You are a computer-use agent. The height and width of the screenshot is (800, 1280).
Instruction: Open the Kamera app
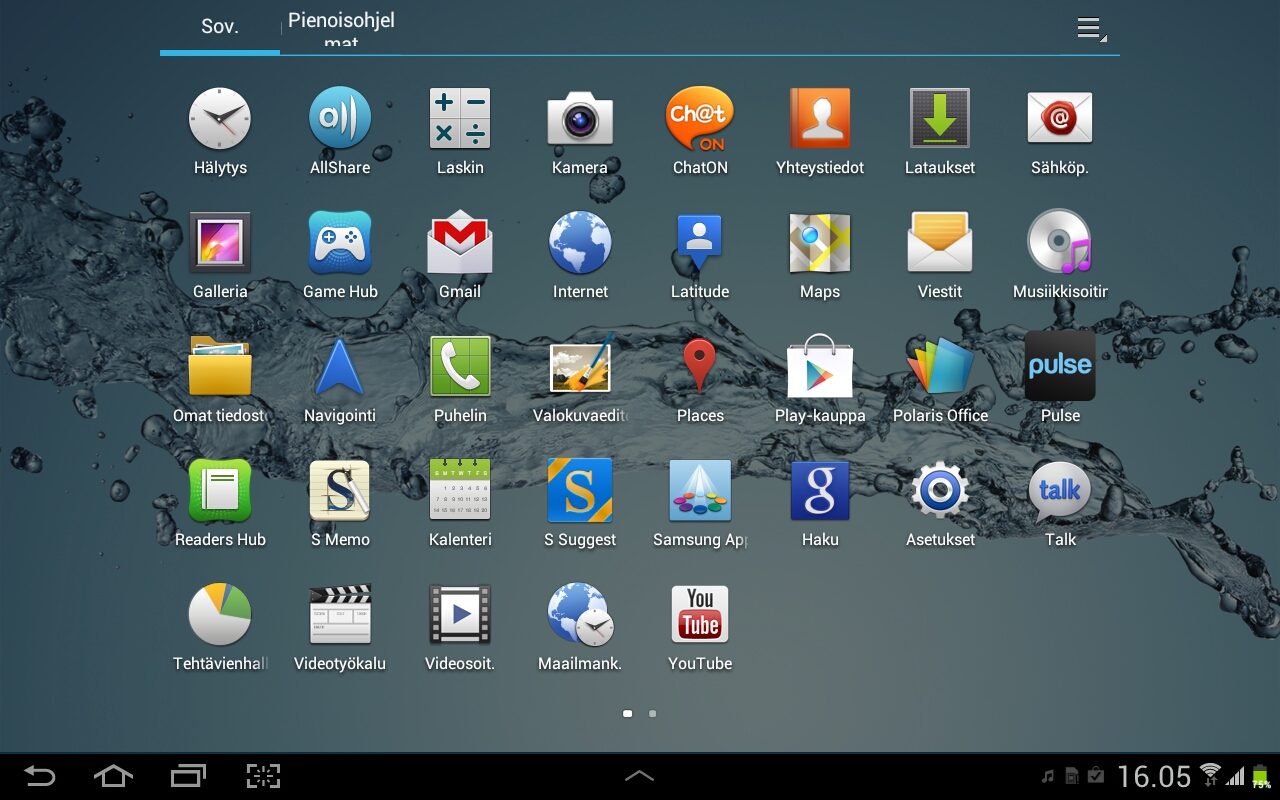coord(580,119)
